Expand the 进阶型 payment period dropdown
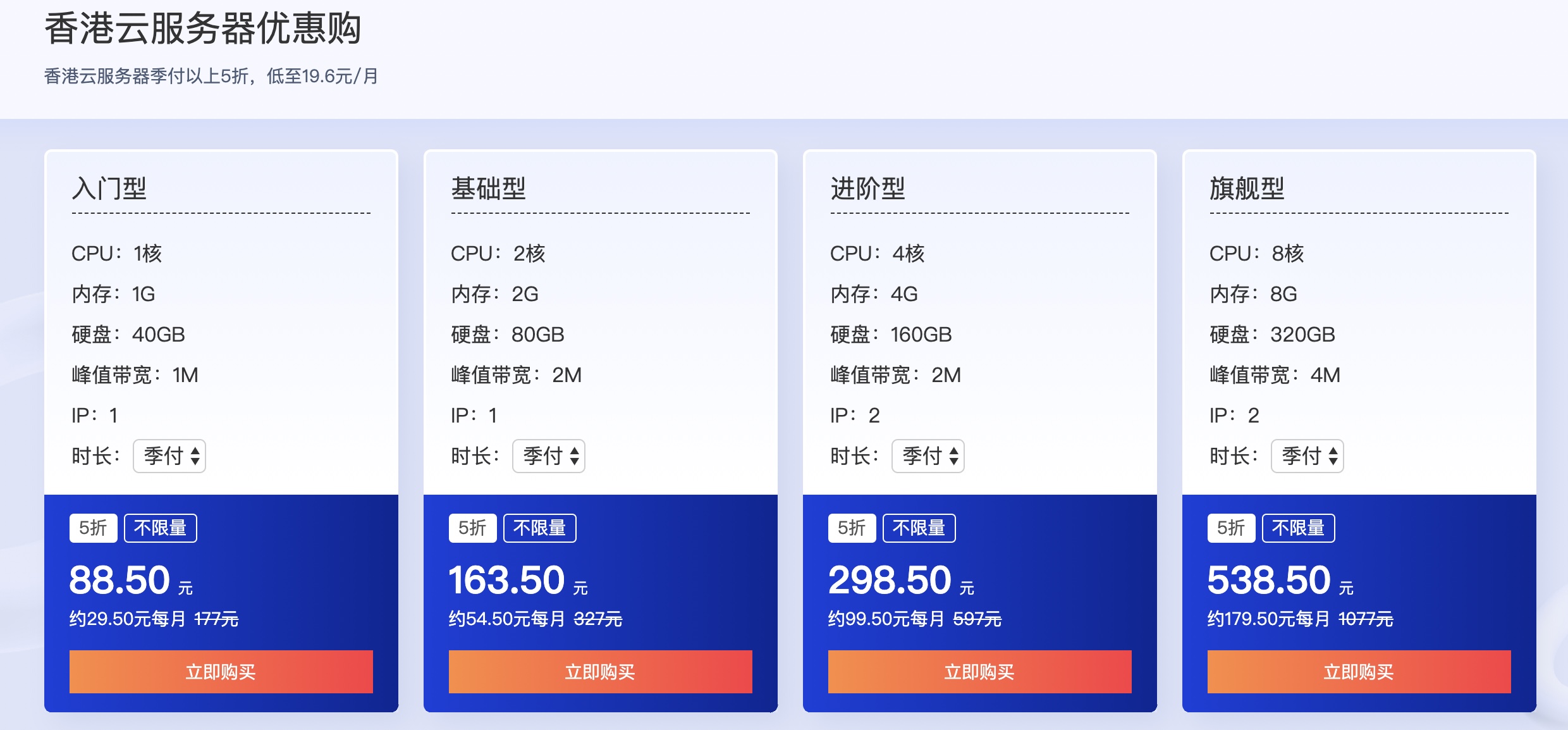1568x730 pixels. (x=928, y=455)
